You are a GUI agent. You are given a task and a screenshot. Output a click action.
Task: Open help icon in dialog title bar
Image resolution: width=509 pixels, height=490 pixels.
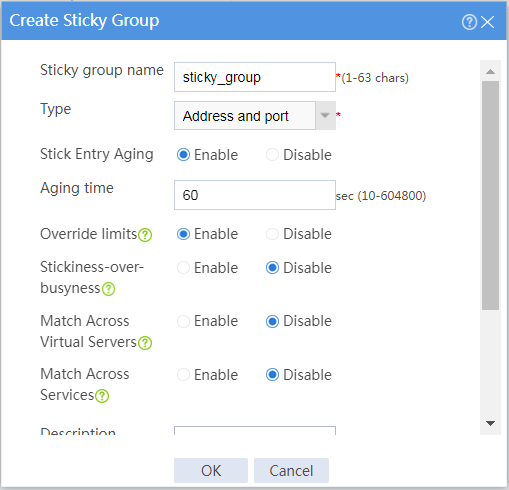pyautogui.click(x=469, y=22)
